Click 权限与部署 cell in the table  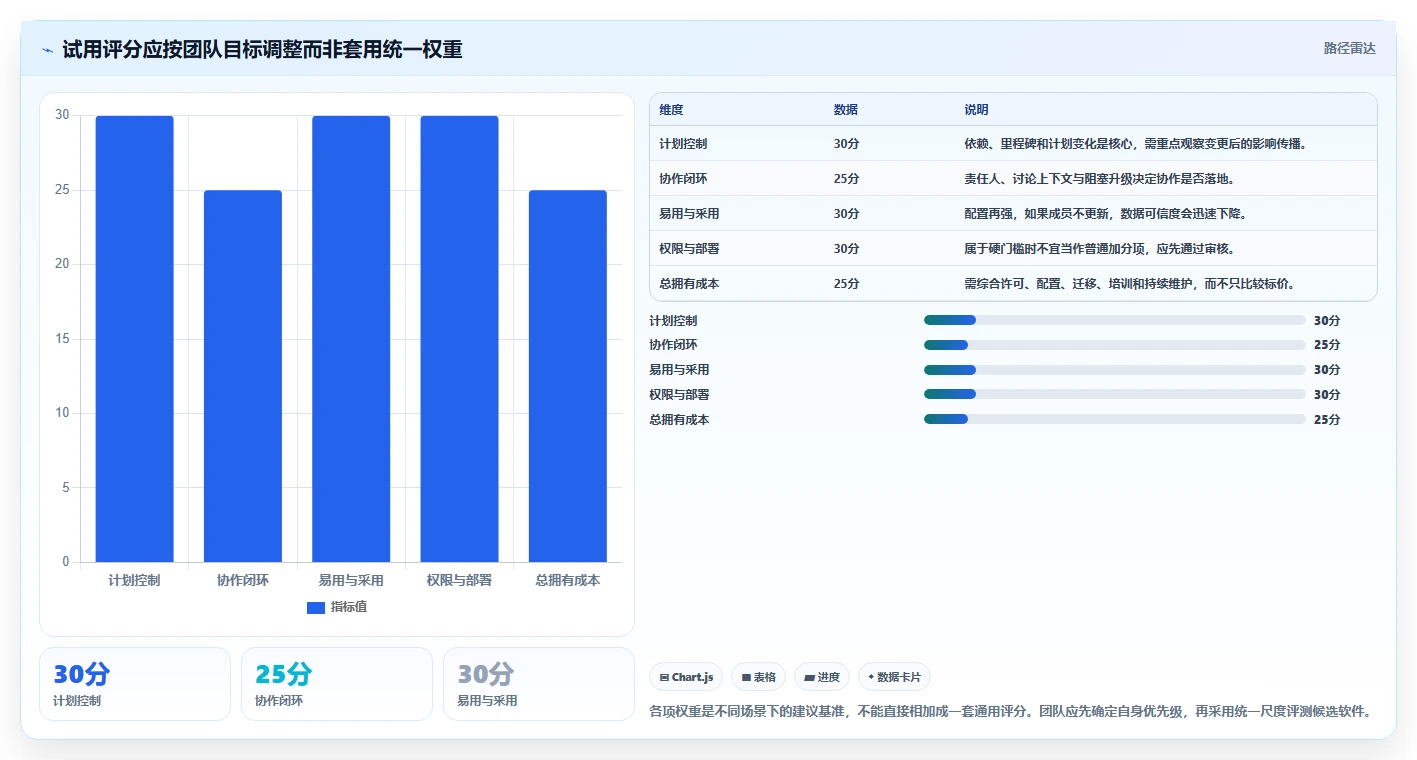(x=690, y=249)
